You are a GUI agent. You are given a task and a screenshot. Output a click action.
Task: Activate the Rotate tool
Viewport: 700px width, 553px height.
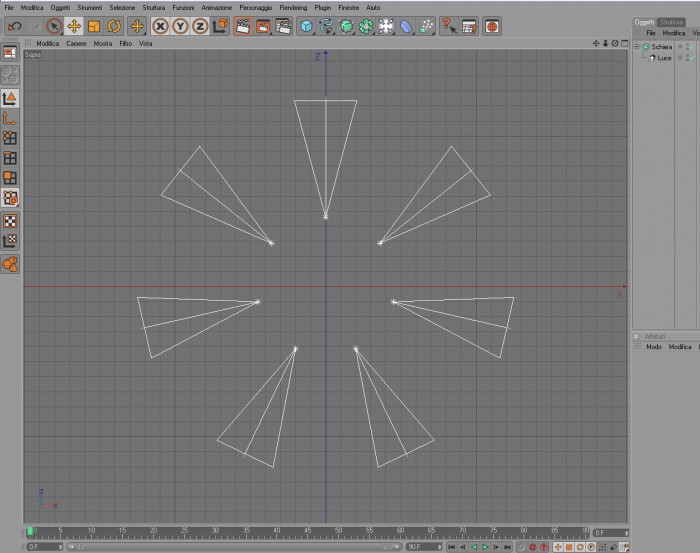click(x=114, y=26)
